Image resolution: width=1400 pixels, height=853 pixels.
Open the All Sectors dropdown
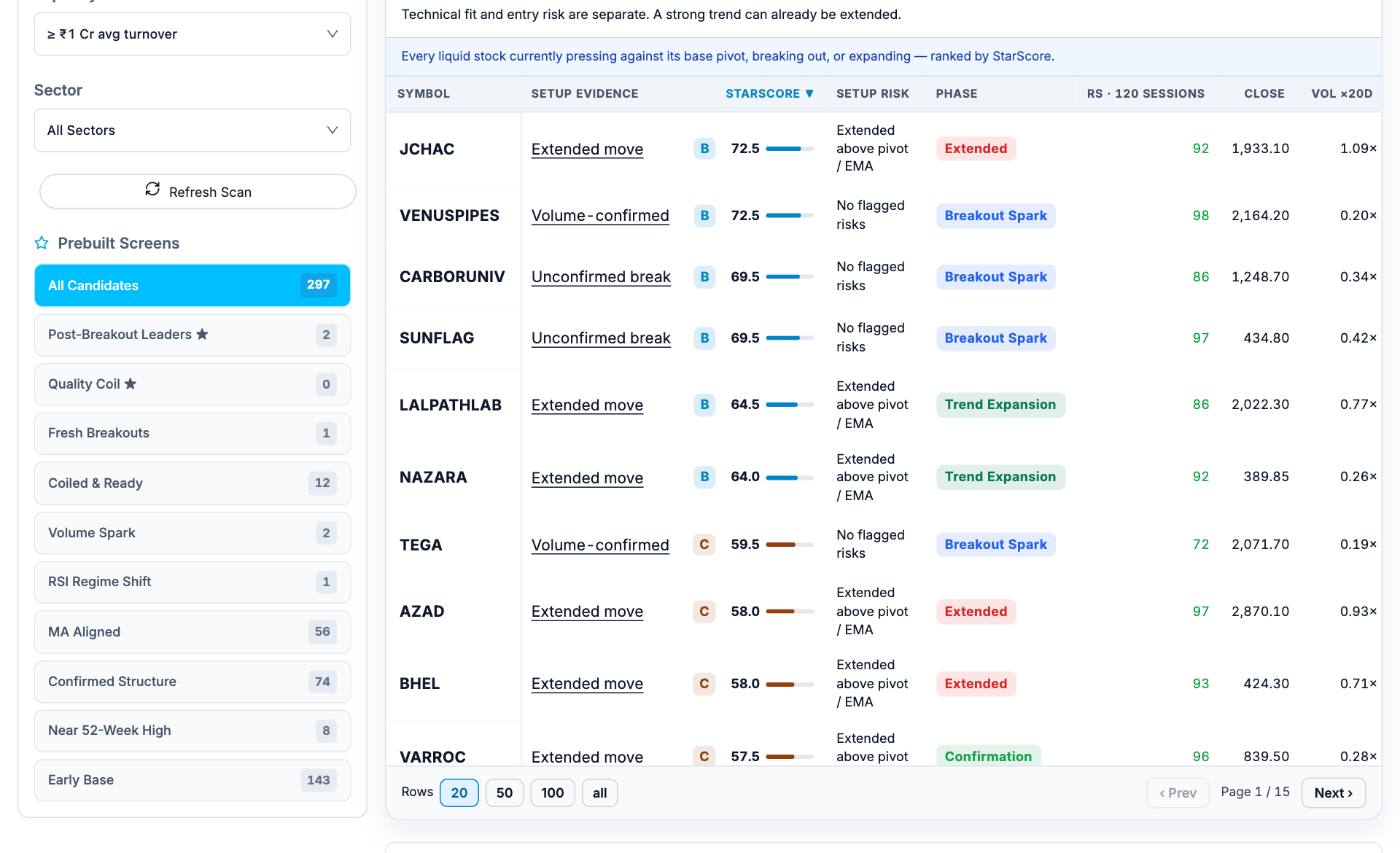click(192, 131)
